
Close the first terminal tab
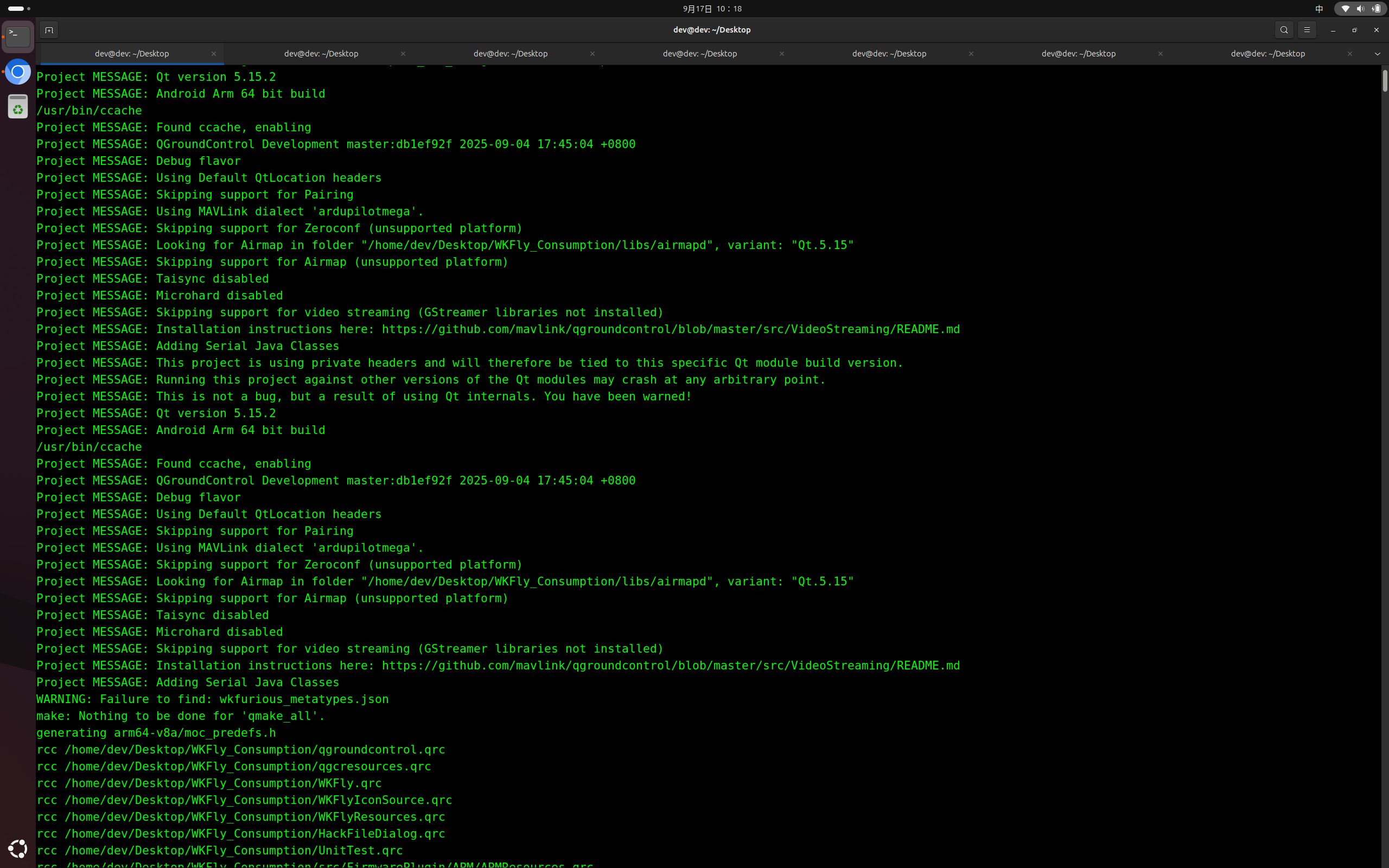click(214, 53)
